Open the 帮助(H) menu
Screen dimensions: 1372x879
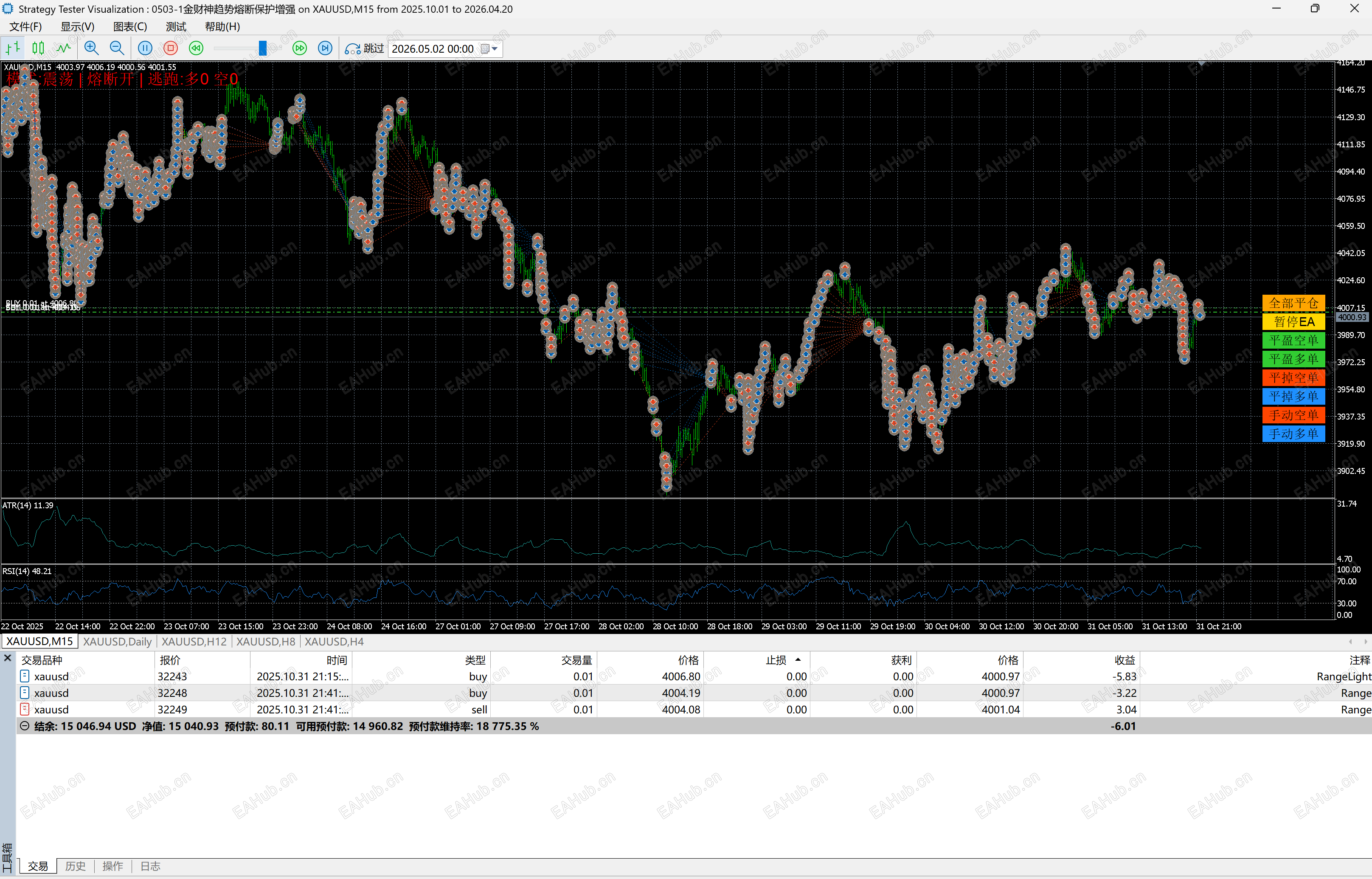point(222,26)
